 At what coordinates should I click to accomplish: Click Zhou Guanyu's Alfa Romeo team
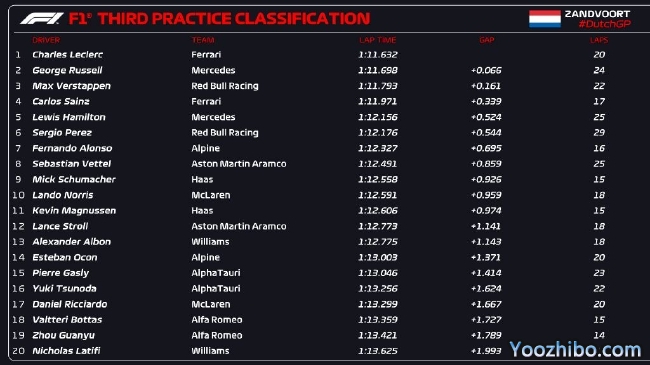(x=217, y=335)
